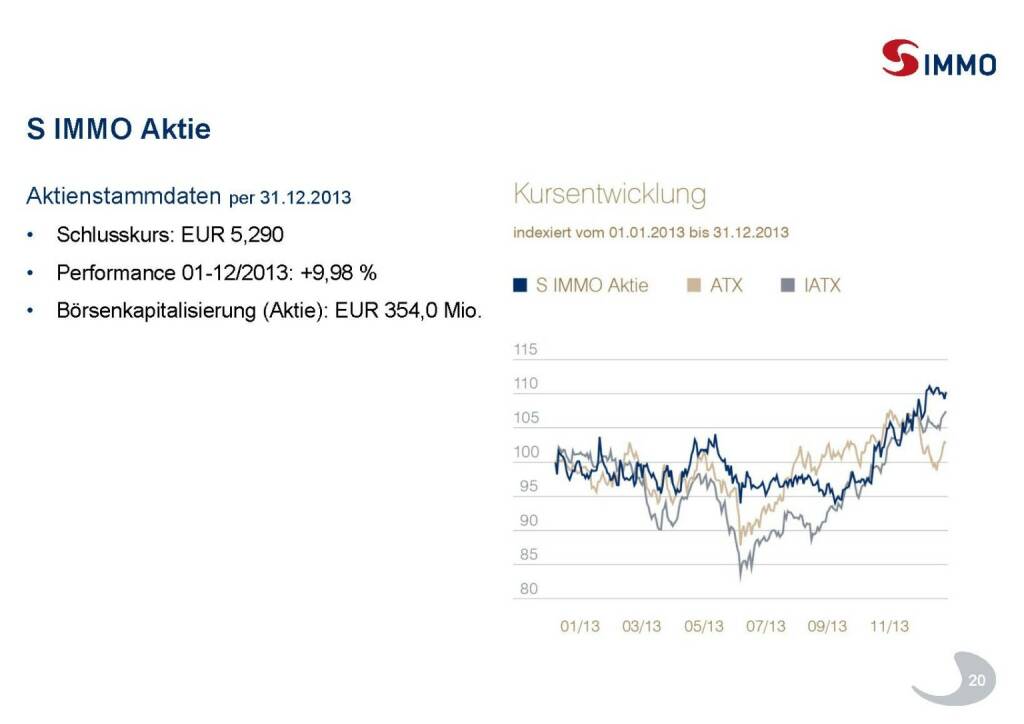Click the "Kursentwicklung" chart heading
The image size is (1024, 724).
[x=609, y=193]
